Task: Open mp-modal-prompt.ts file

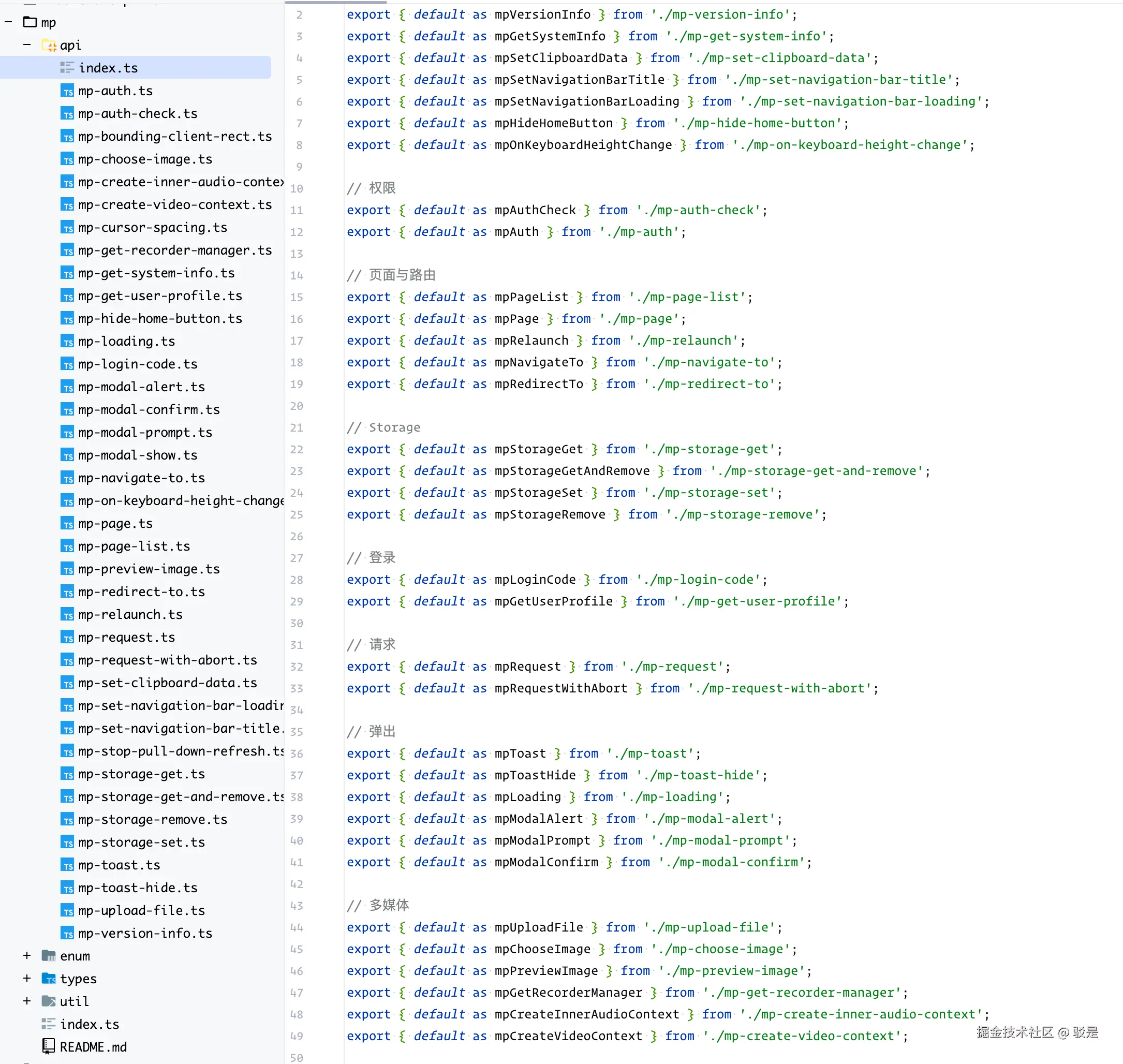Action: (x=145, y=432)
